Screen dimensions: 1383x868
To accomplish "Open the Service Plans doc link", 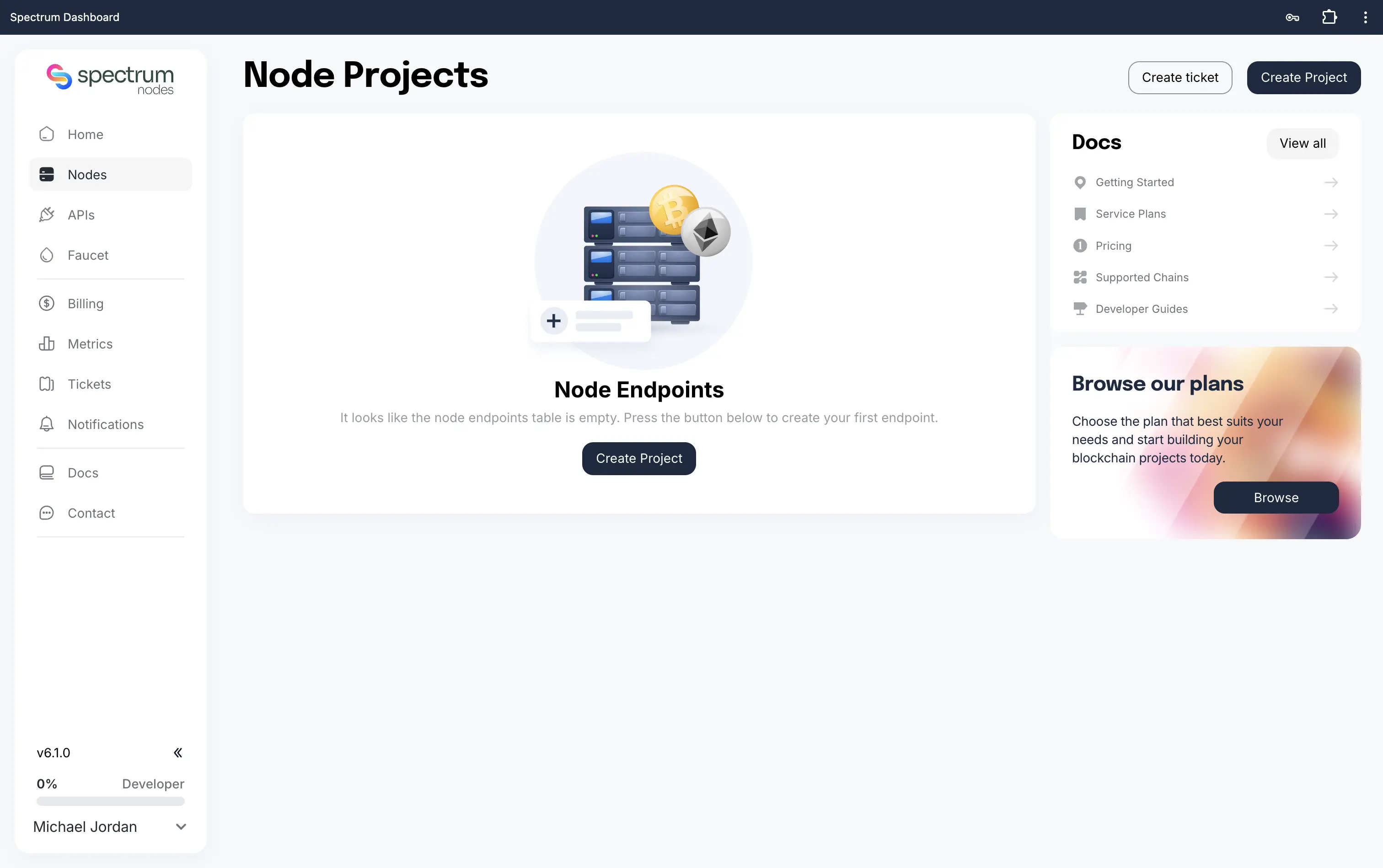I will [x=1205, y=214].
